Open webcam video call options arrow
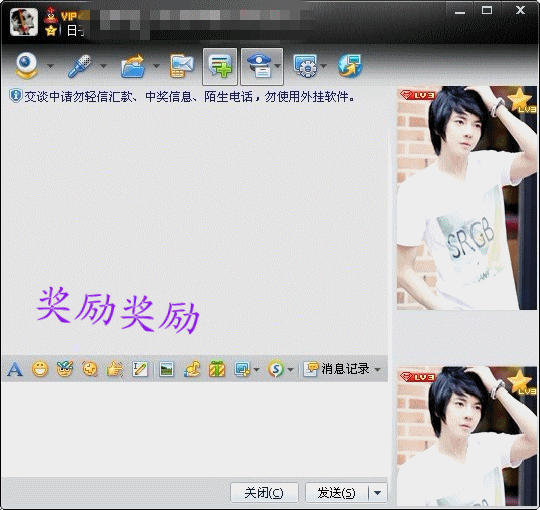This screenshot has height=510, width=540. (x=51, y=65)
